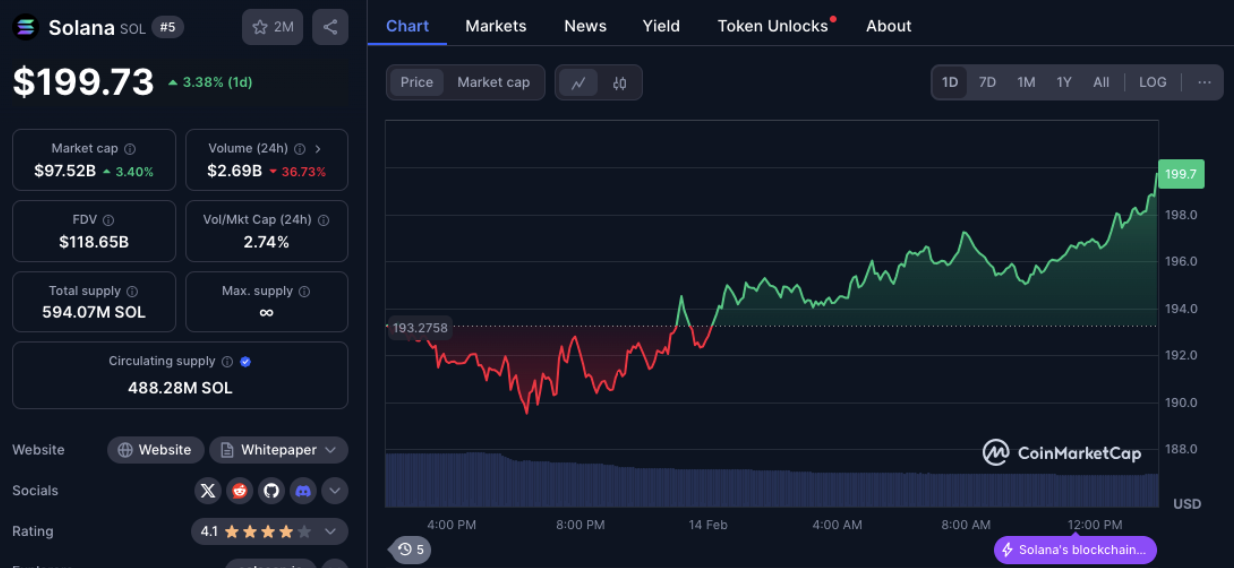Enable LOG scale on the chart
The height and width of the screenshot is (568, 1234).
click(x=1152, y=82)
